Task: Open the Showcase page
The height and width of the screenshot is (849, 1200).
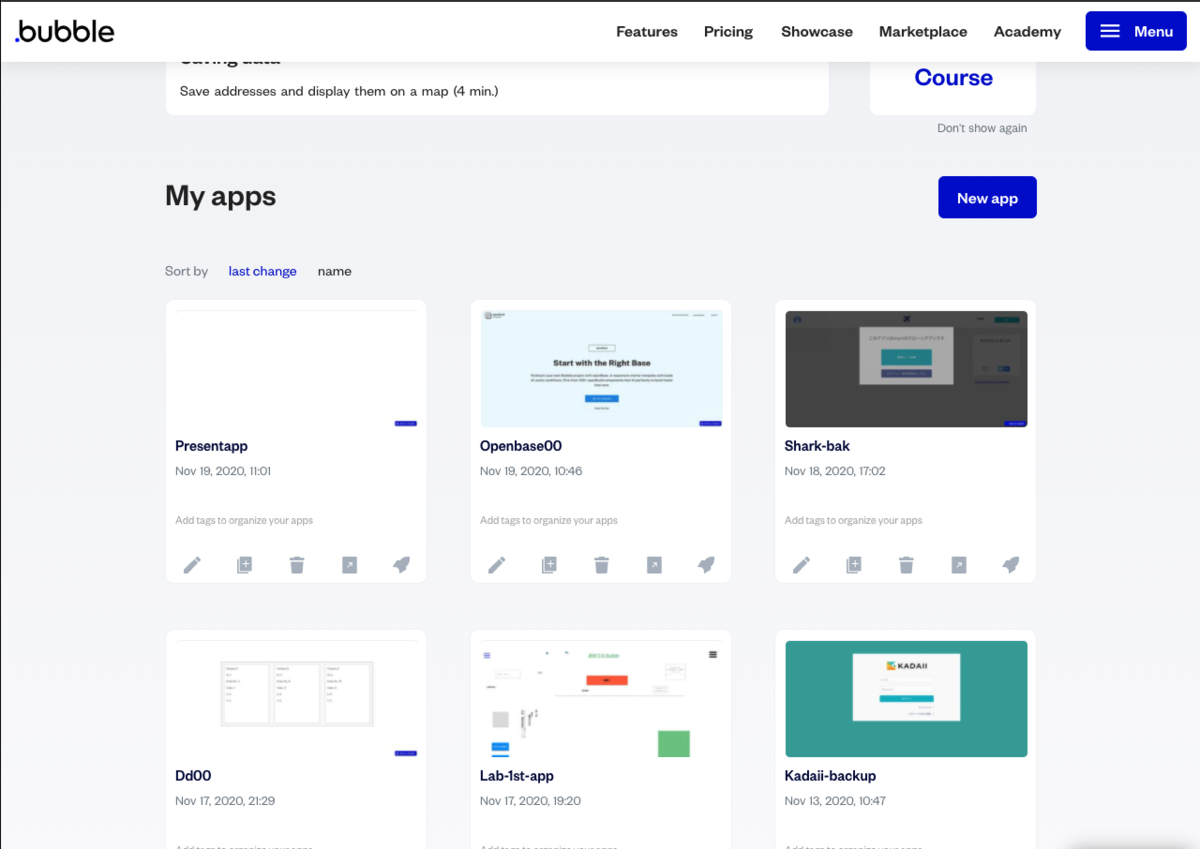Action: (817, 32)
